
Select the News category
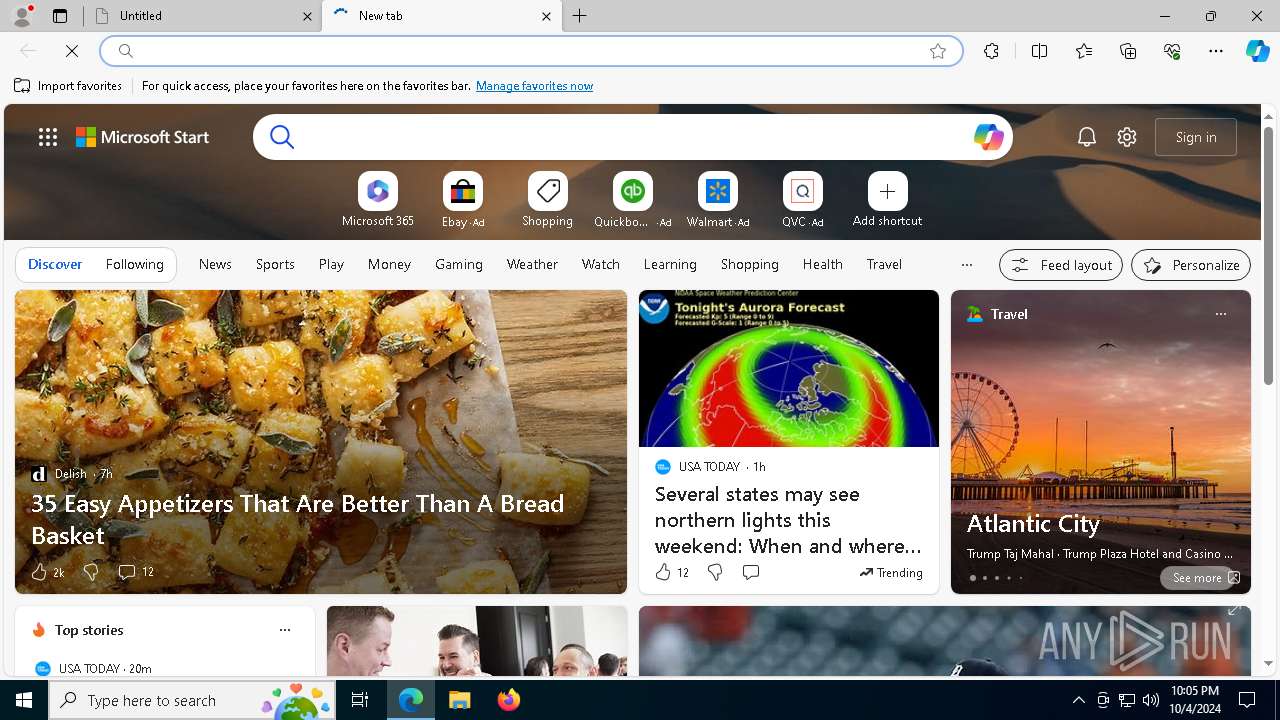(215, 264)
